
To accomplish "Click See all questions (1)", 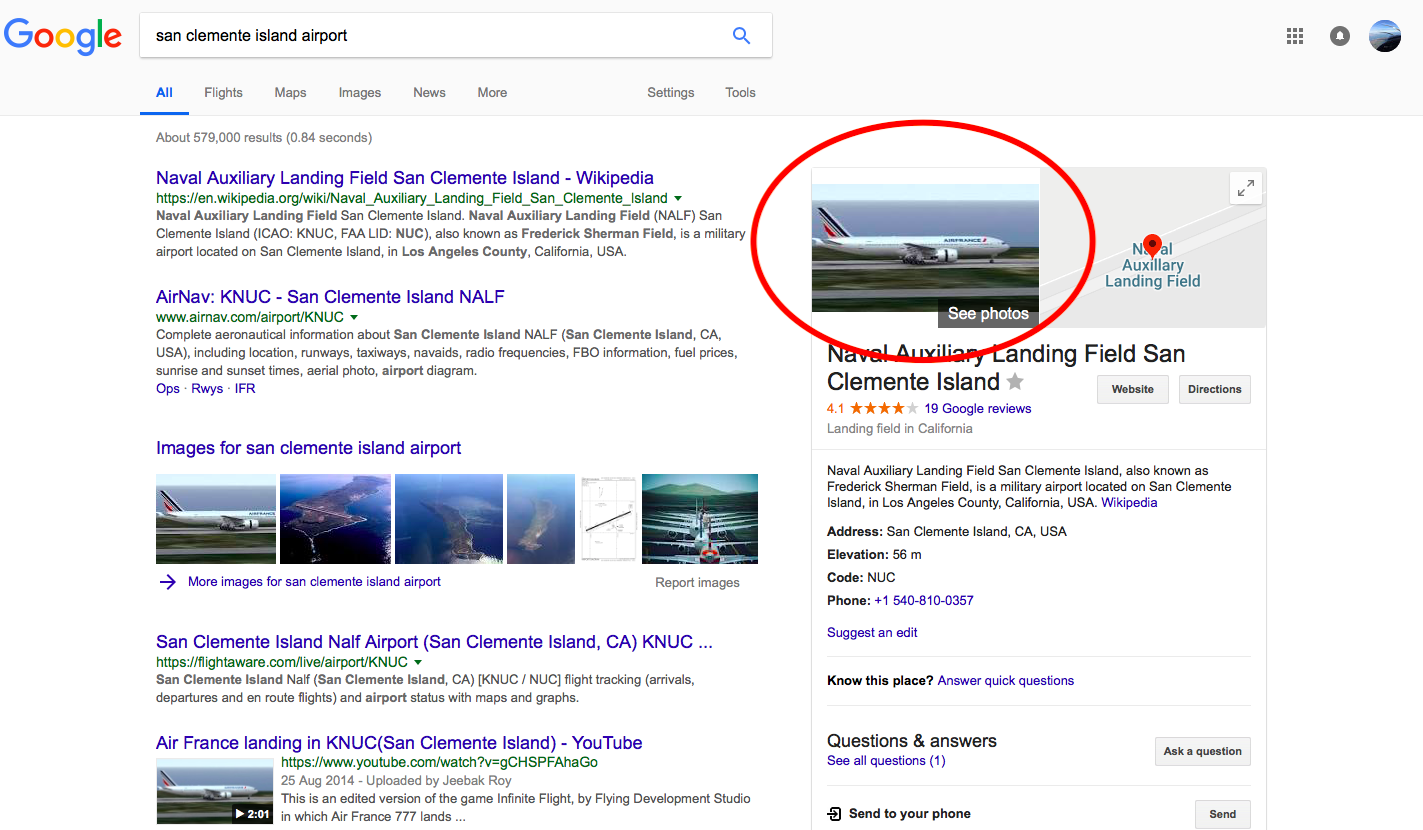I will coord(886,761).
